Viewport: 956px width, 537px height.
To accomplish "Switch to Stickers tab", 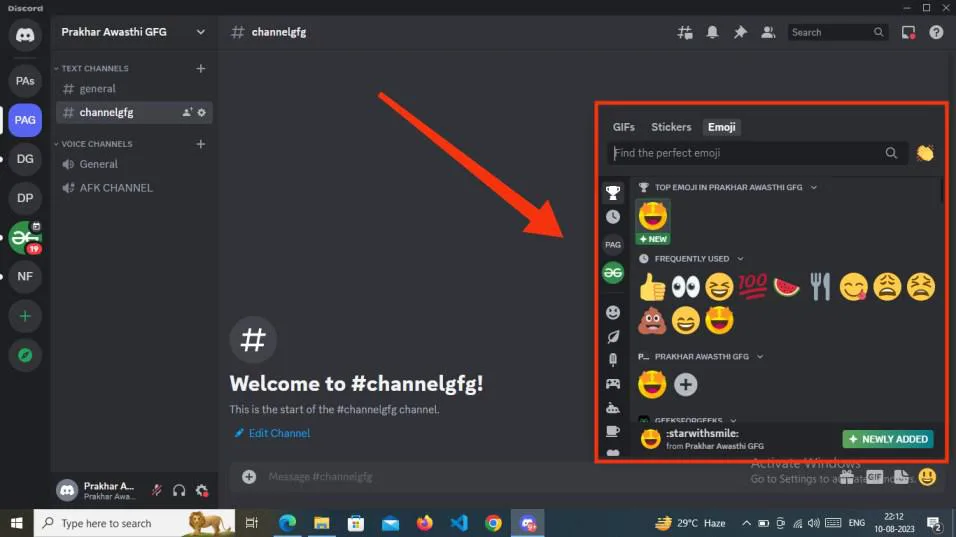I will pyautogui.click(x=671, y=127).
